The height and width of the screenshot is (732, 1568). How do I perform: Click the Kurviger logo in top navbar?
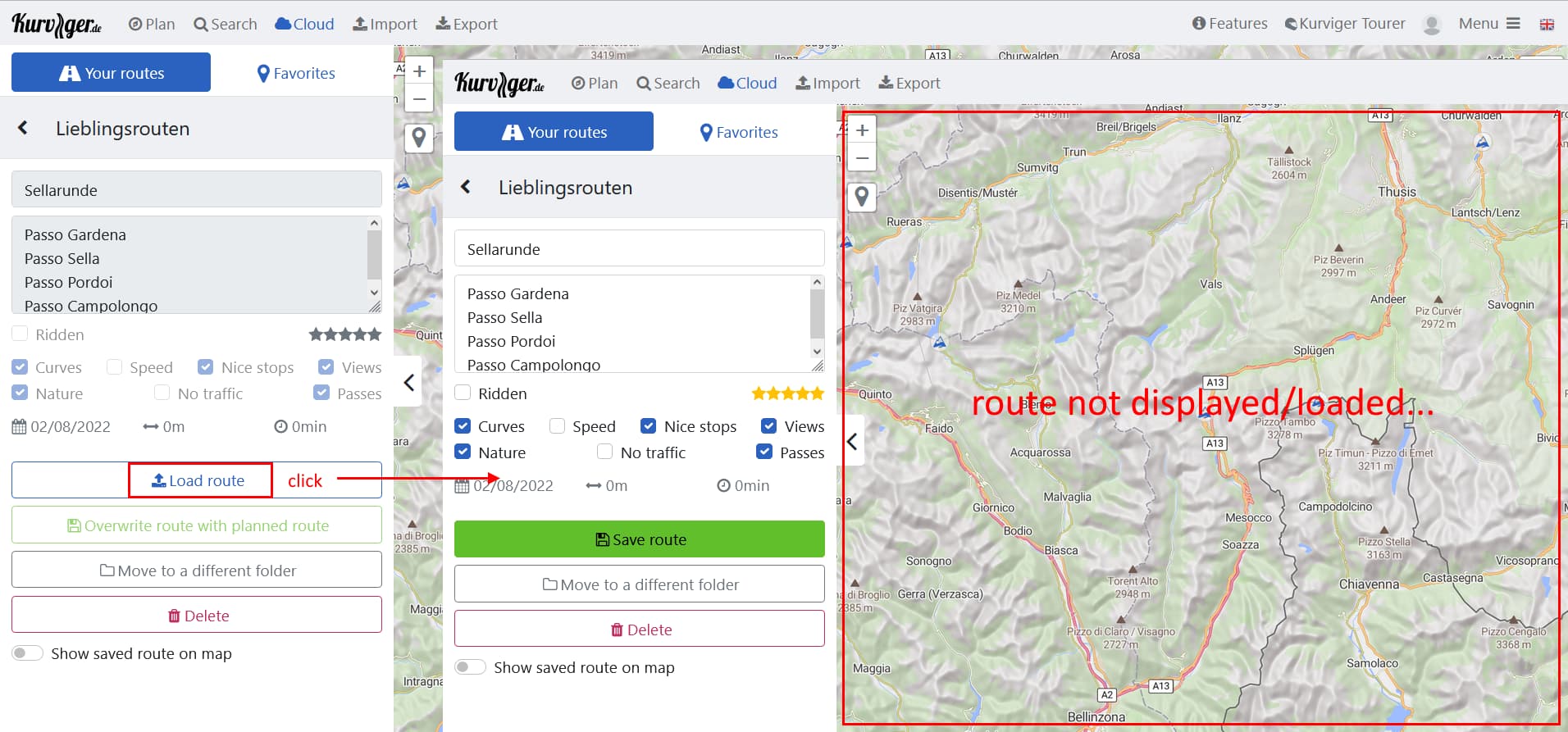56,25
